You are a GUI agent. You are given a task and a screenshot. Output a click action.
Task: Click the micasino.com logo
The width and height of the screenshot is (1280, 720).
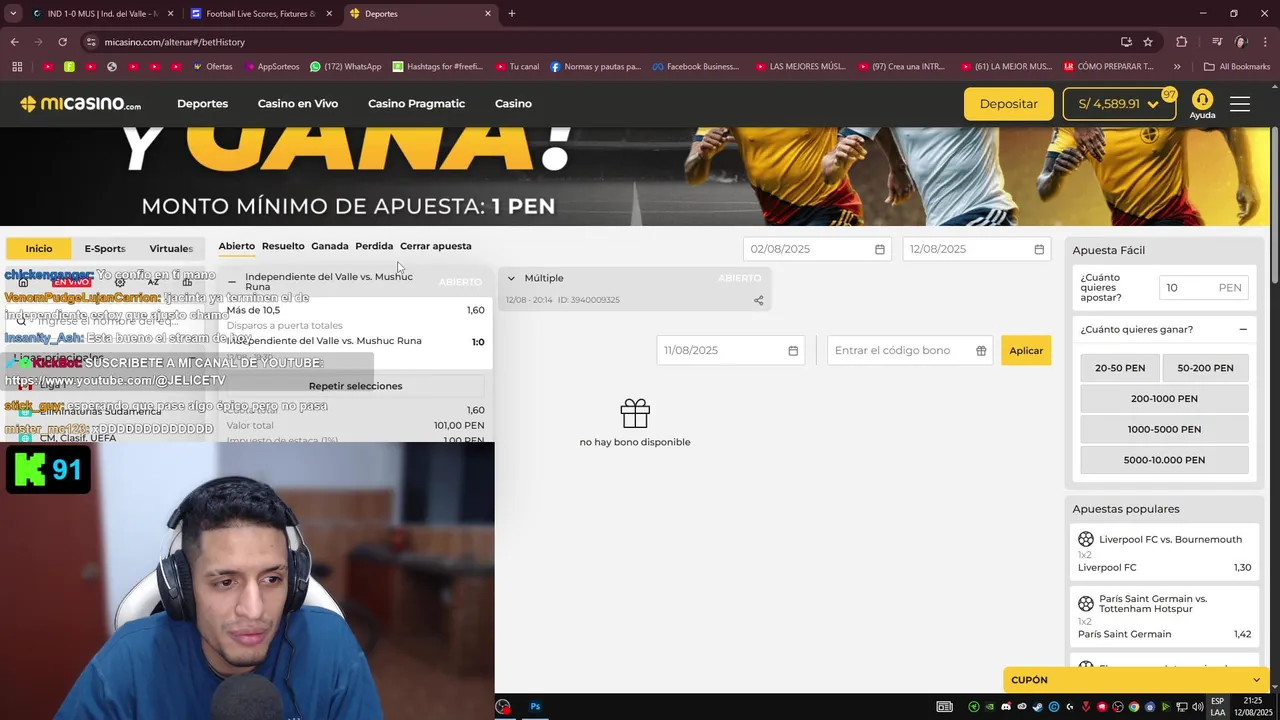80,104
